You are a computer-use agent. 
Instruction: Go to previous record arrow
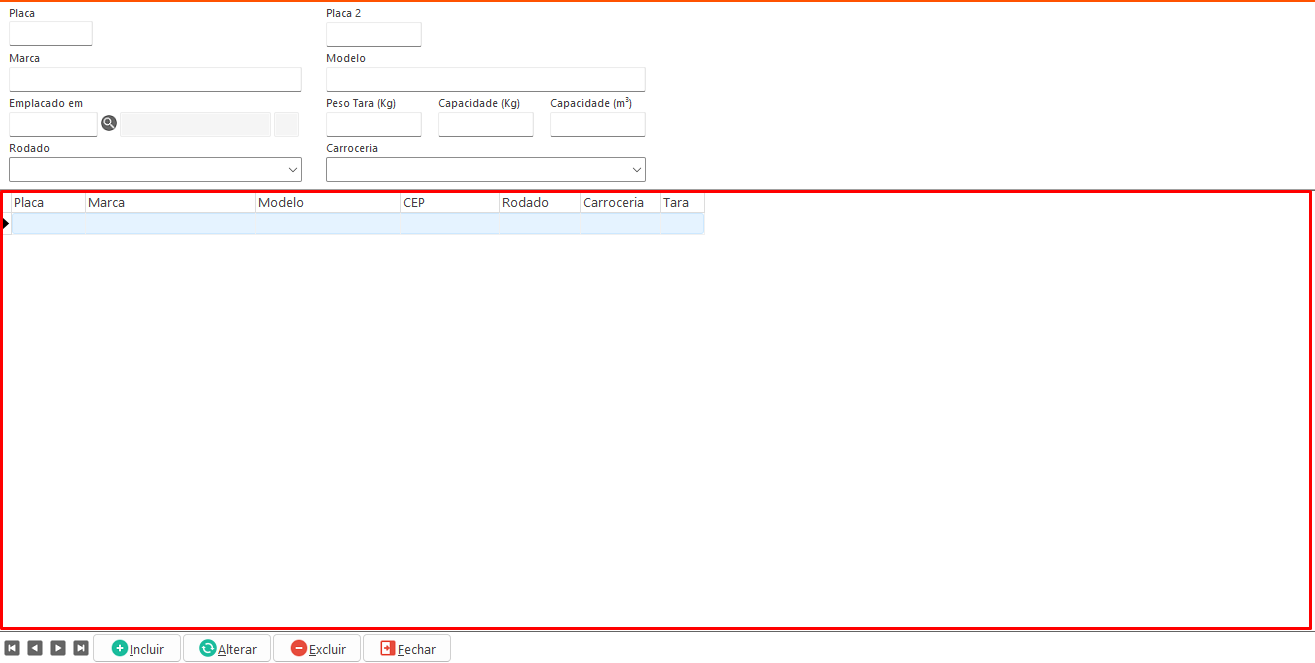point(35,648)
